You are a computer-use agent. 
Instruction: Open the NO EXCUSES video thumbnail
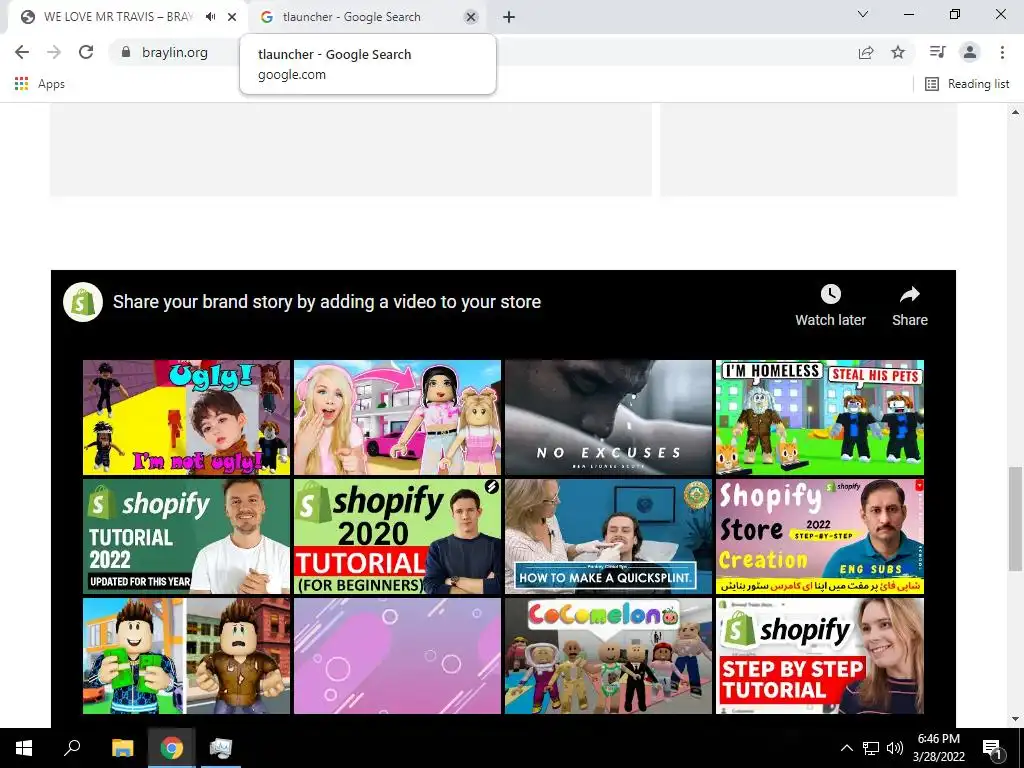pyautogui.click(x=608, y=417)
